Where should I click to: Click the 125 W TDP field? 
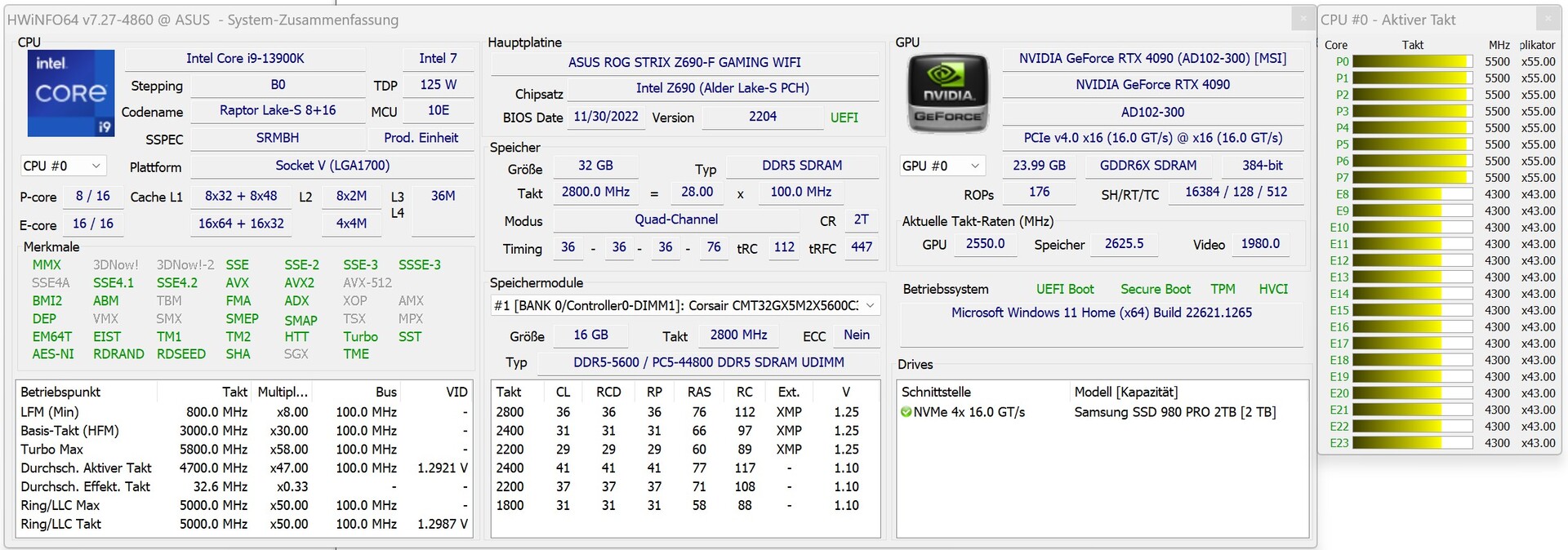tap(438, 85)
